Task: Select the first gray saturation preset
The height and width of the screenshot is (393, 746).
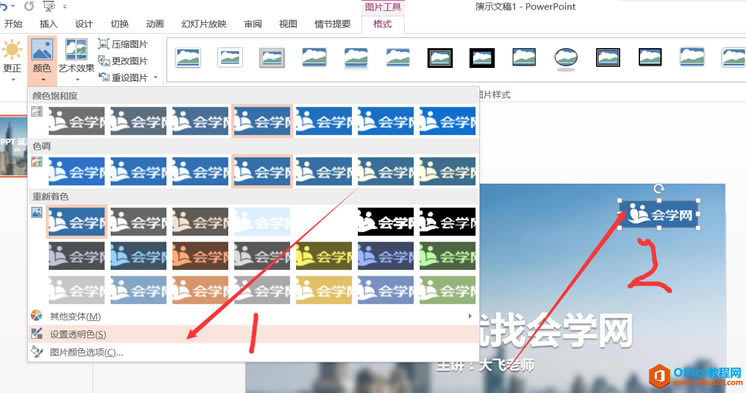Action: pos(77,121)
